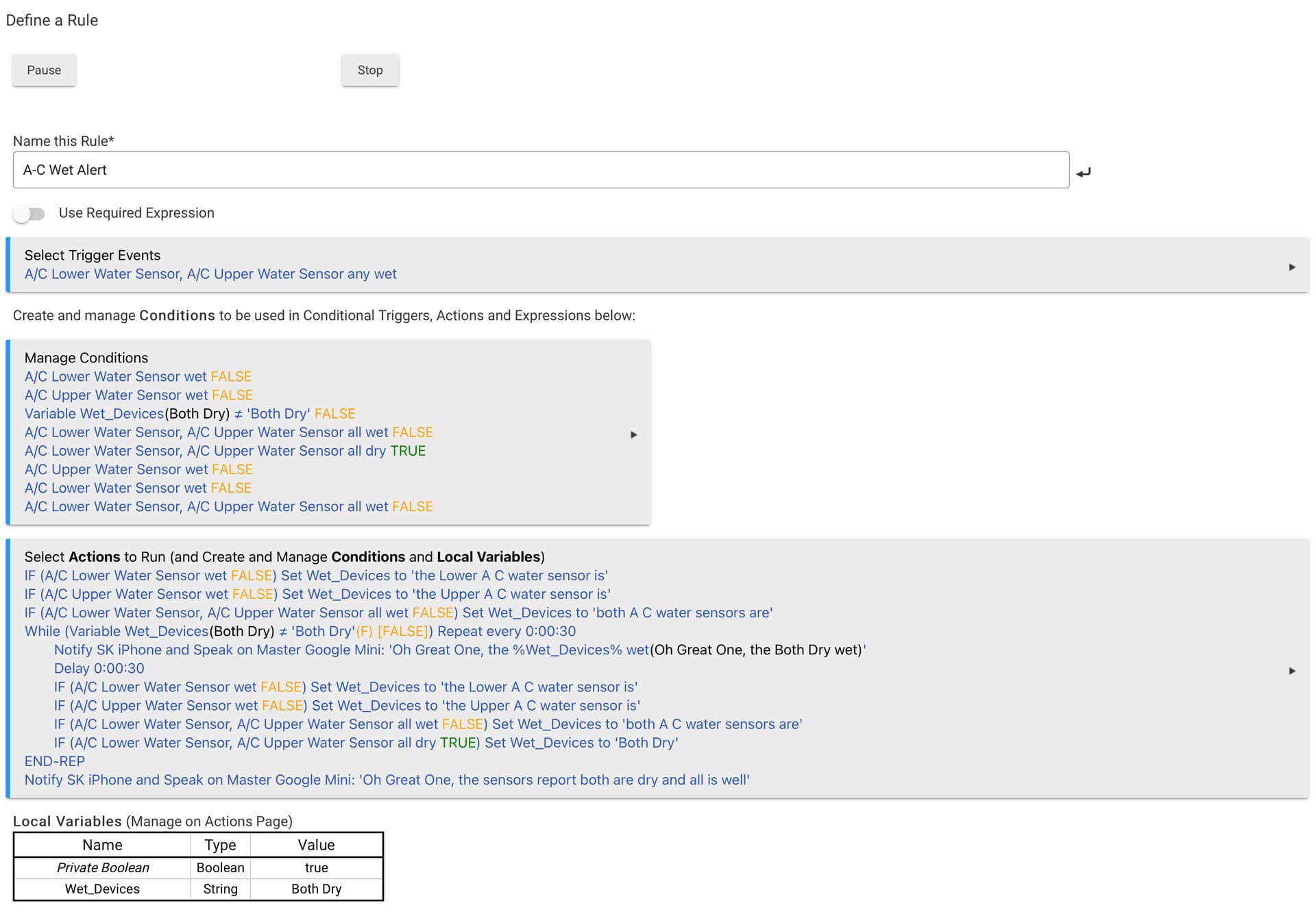1316x912 pixels.
Task: Click the 'Select Trigger Events' heading
Action: [93, 255]
